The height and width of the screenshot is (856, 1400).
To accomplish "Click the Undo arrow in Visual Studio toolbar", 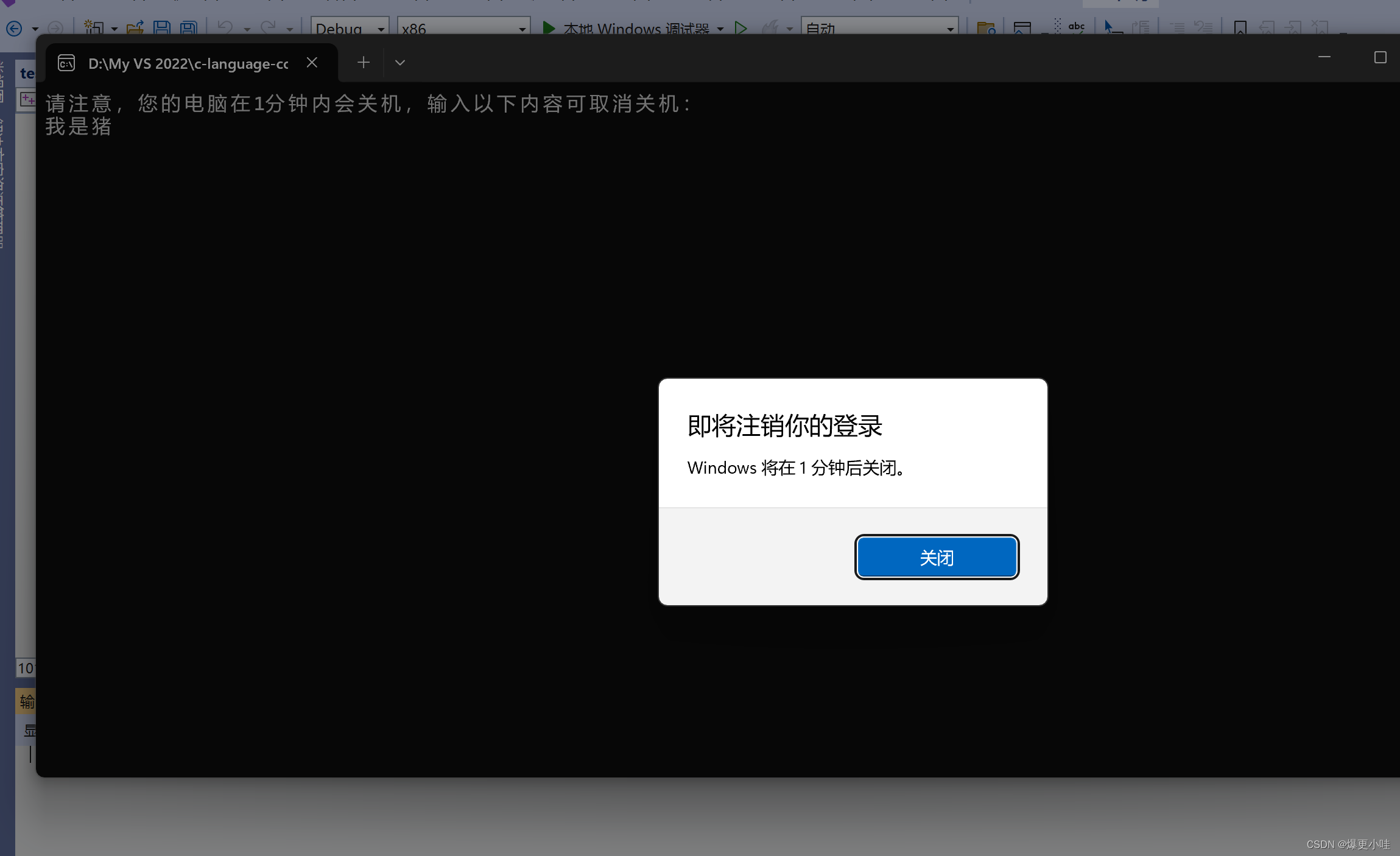I will click(225, 27).
